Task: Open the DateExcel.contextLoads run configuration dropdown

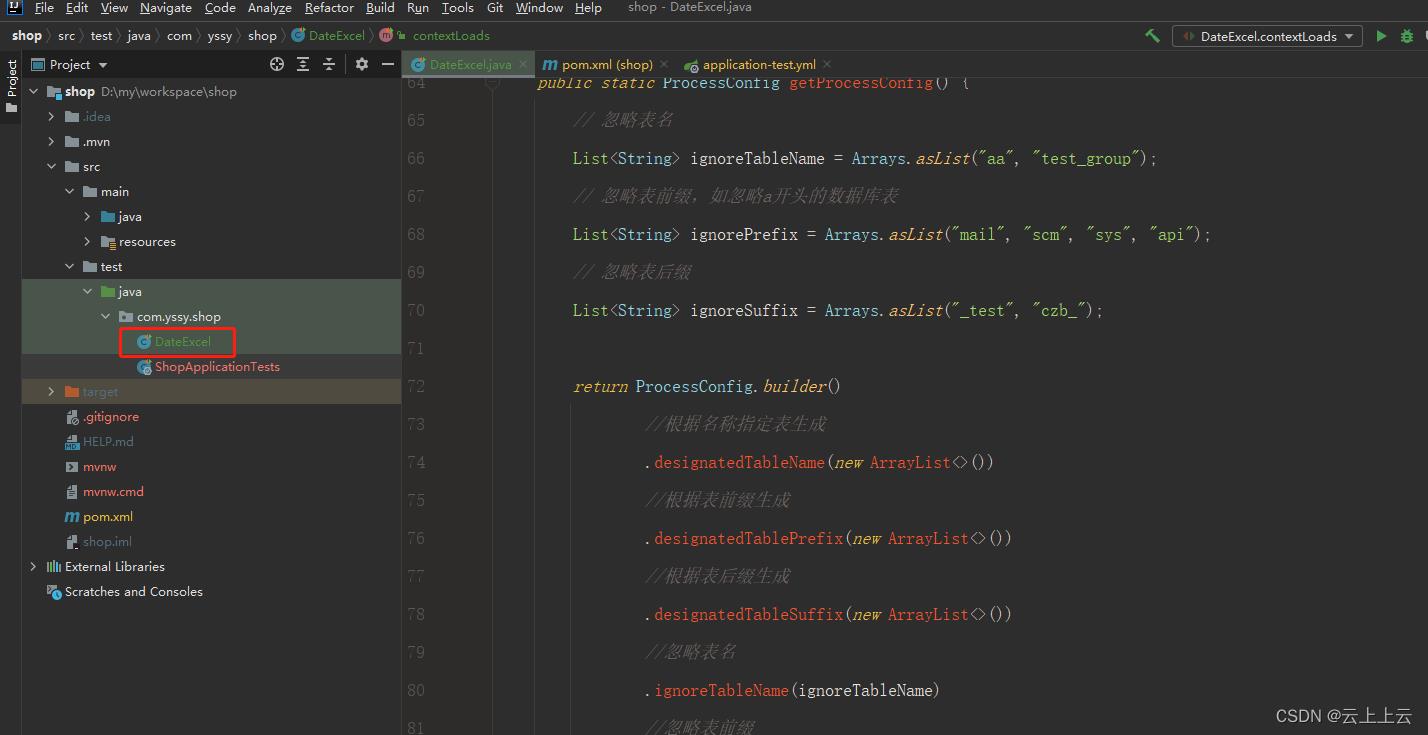Action: [x=1267, y=36]
